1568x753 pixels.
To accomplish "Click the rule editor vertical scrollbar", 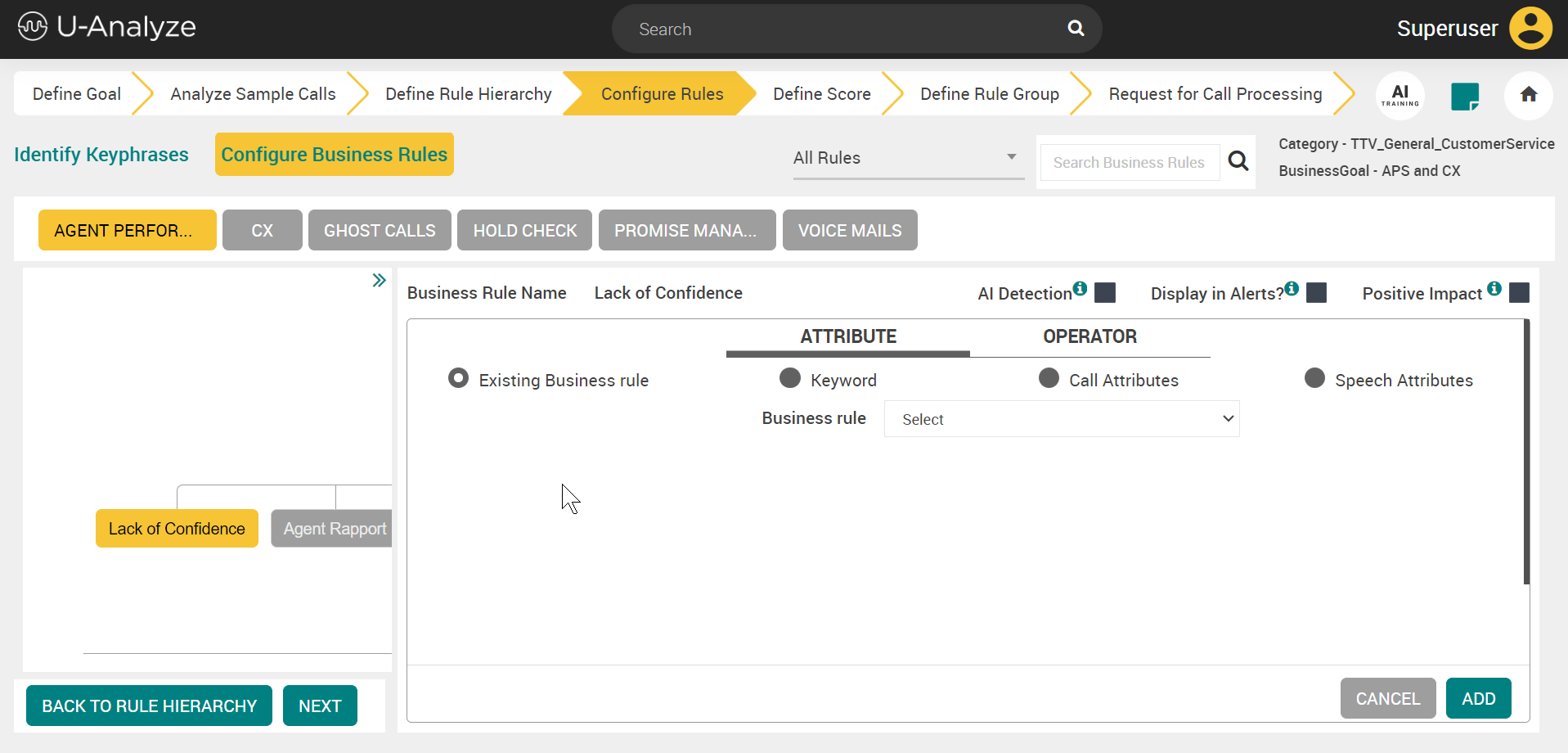I will [x=1526, y=452].
